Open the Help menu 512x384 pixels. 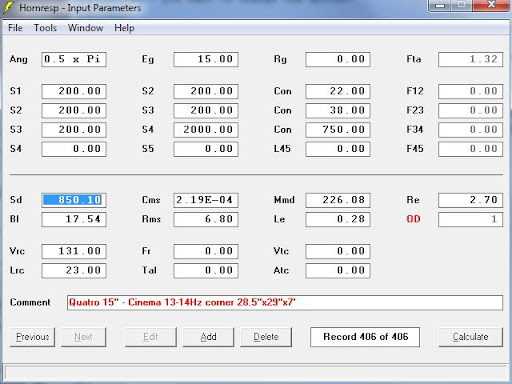(124, 28)
